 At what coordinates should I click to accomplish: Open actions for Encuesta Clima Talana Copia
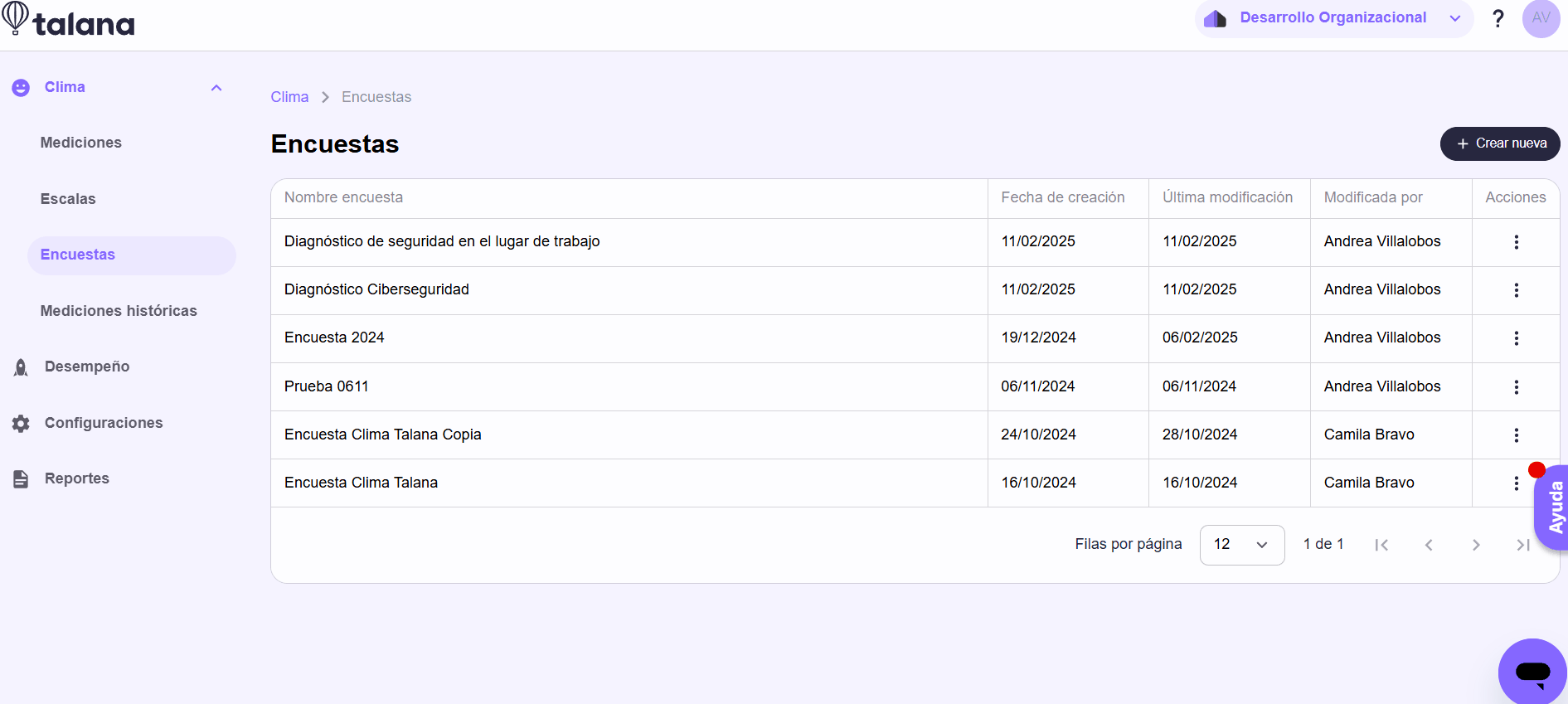1516,435
